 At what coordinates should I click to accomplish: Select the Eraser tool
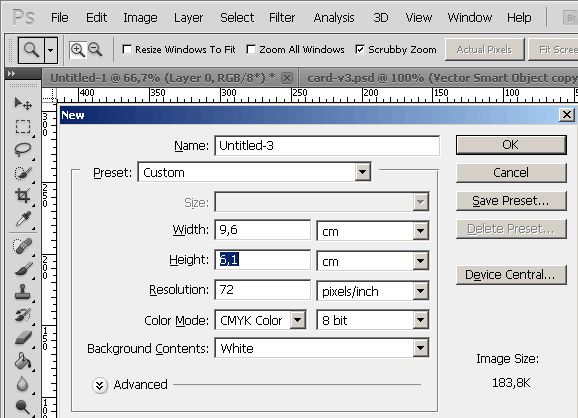pos(23,338)
